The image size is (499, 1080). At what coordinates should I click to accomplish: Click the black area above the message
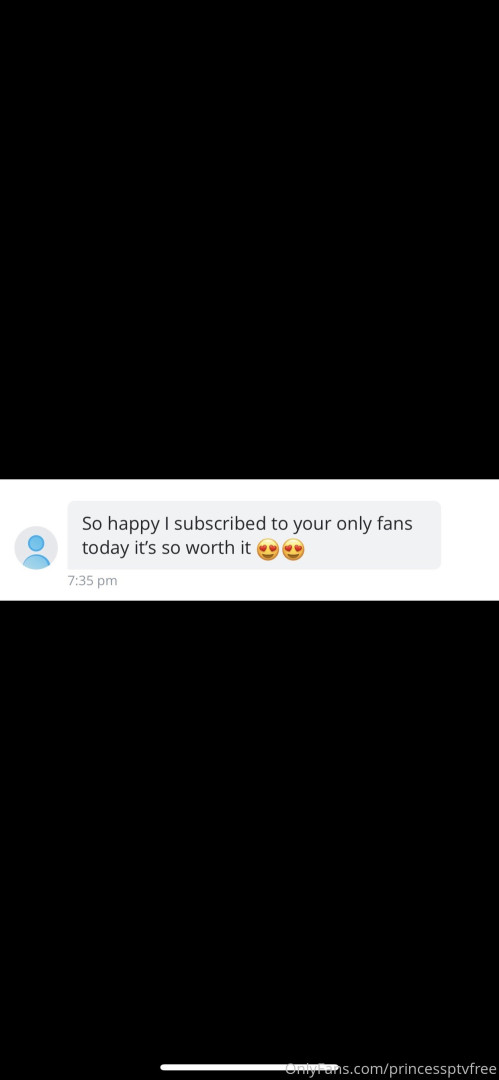(x=250, y=239)
